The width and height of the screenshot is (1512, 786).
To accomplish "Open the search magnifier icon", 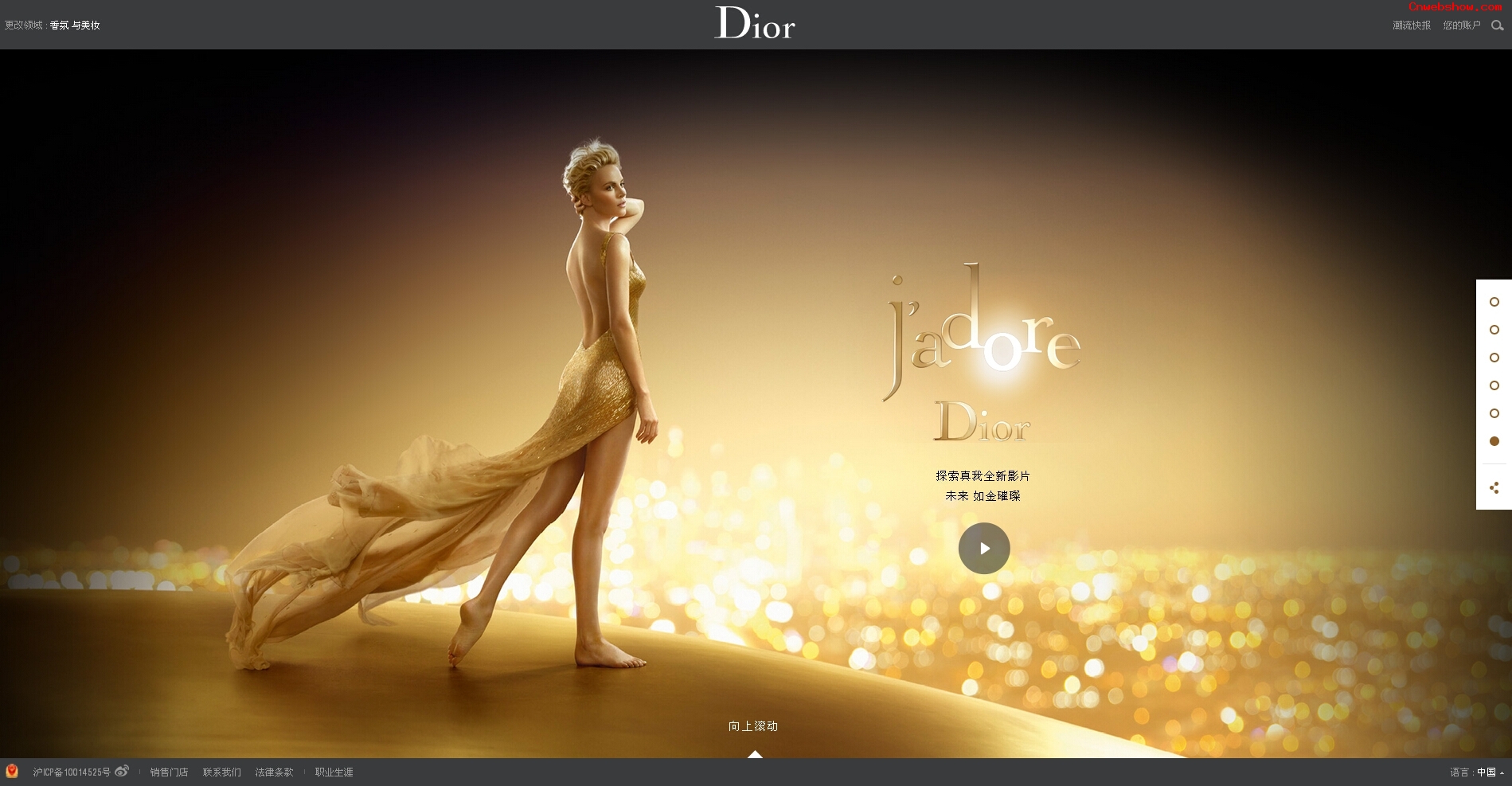I will [x=1497, y=25].
